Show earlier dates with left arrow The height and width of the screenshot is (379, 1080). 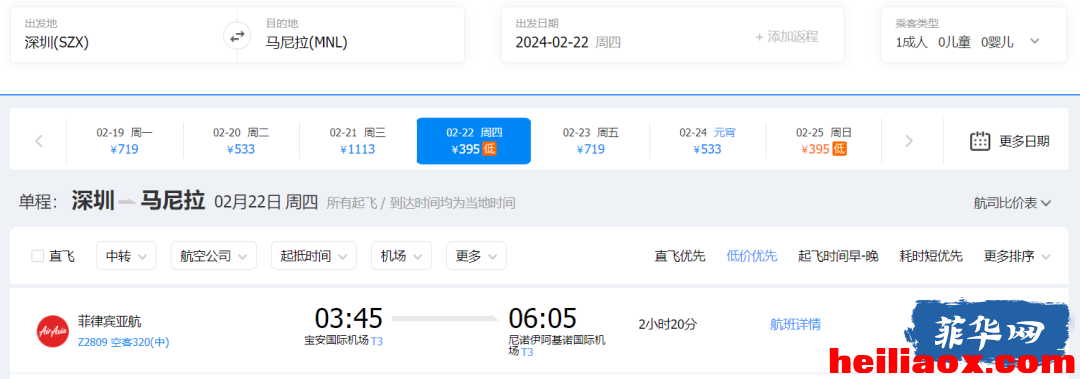point(39,141)
